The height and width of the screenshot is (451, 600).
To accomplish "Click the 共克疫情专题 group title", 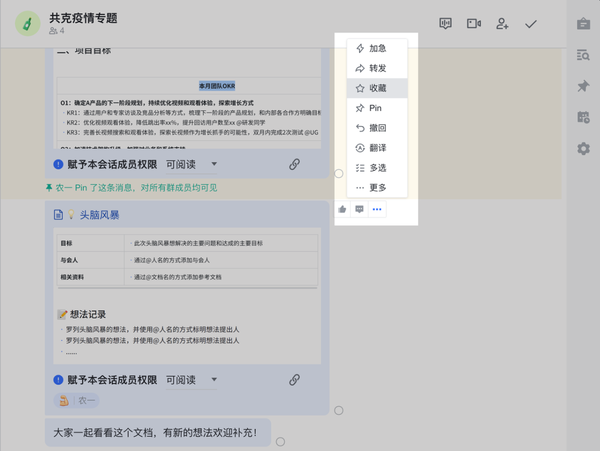I will point(83,18).
